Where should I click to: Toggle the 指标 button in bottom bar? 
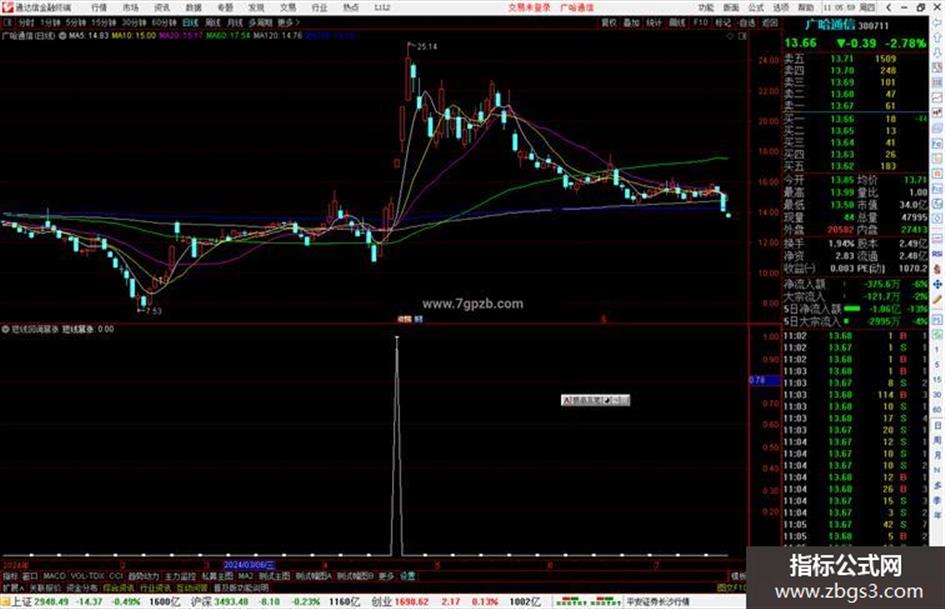point(10,576)
